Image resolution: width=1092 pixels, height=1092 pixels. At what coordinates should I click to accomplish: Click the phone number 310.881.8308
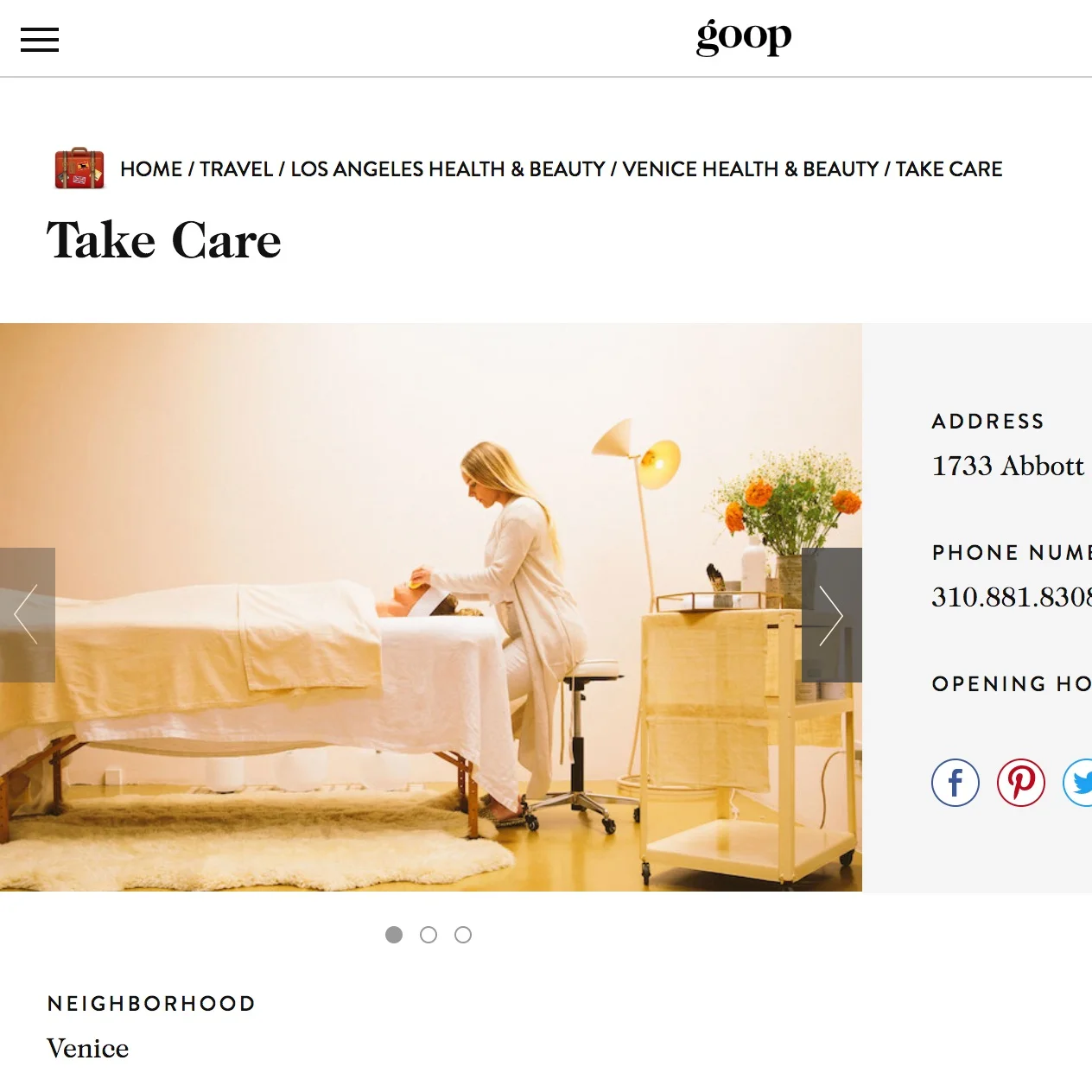(x=1012, y=597)
